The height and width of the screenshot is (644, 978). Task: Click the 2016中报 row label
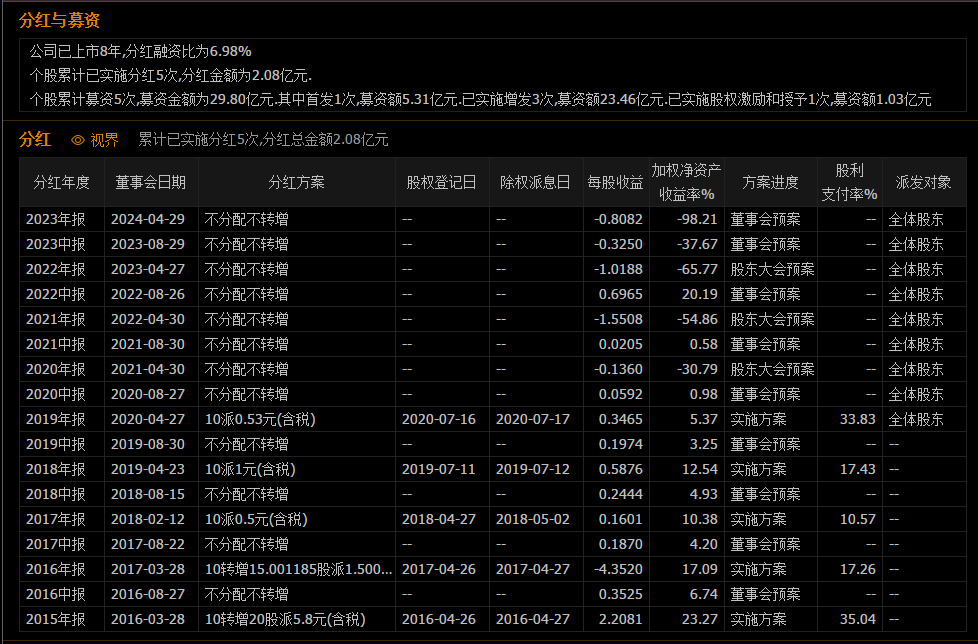[x=56, y=594]
